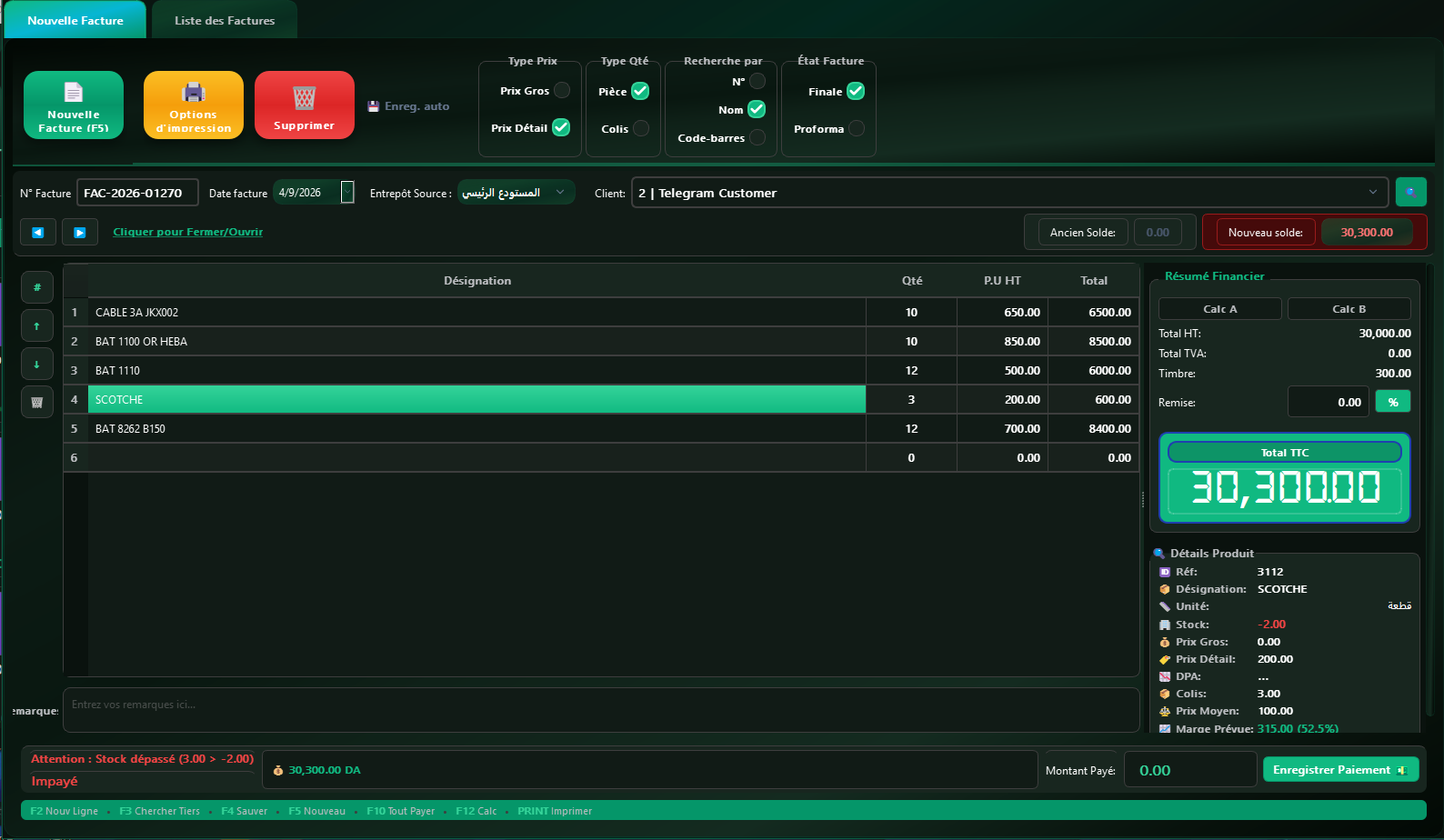Click F10 Tout Payer shortcut

[400, 811]
